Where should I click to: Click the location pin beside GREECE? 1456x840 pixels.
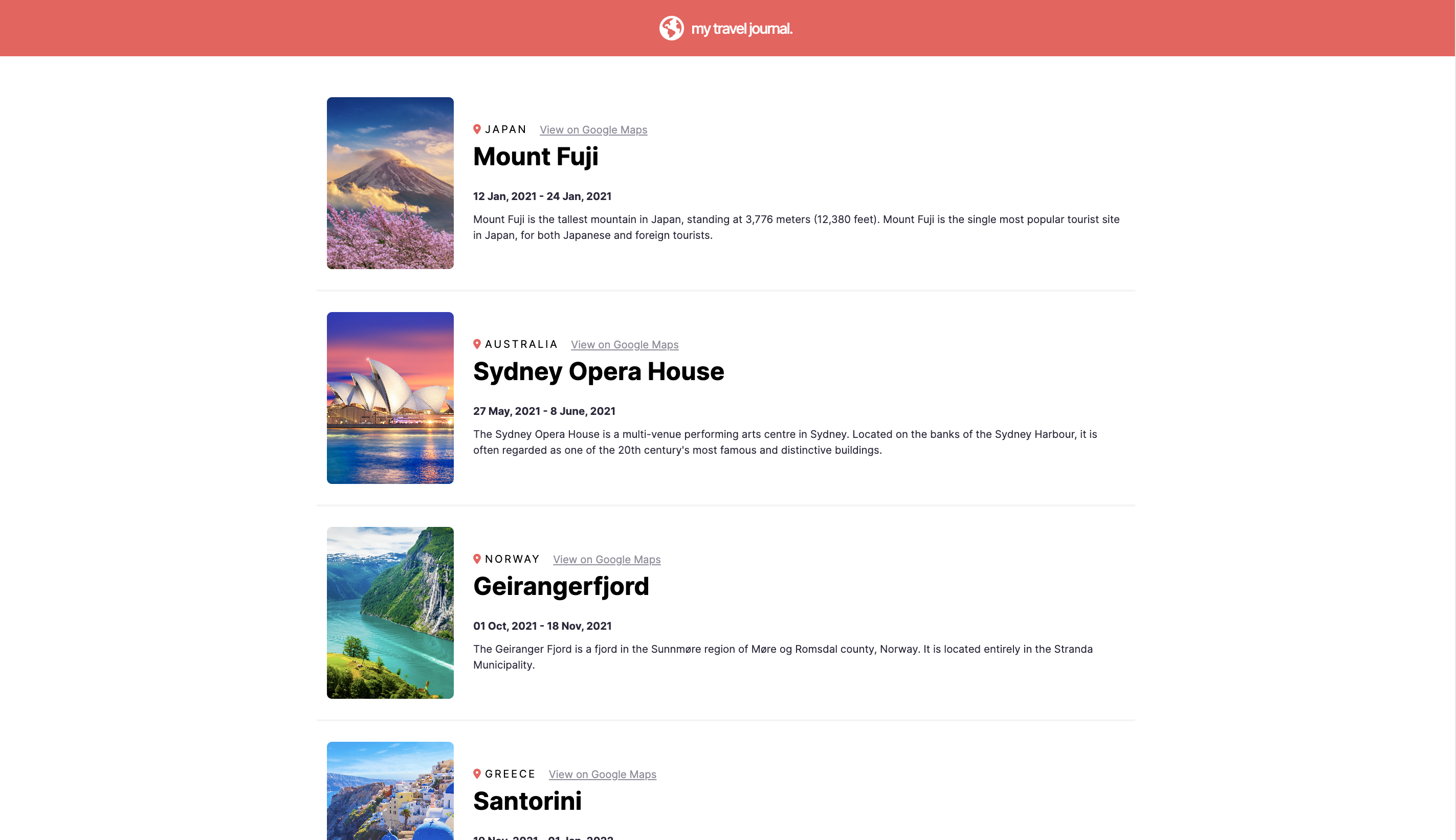click(x=477, y=773)
